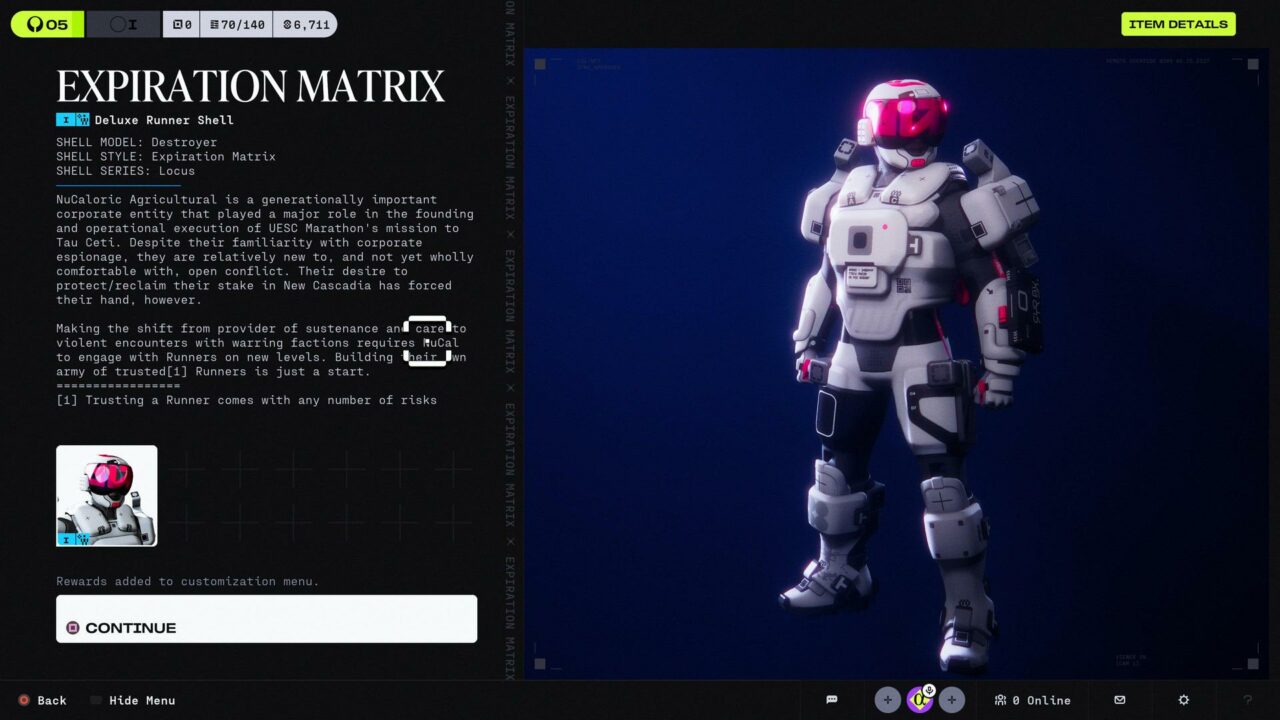Open the settings gear icon
Viewport: 1280px width, 720px height.
[1184, 700]
